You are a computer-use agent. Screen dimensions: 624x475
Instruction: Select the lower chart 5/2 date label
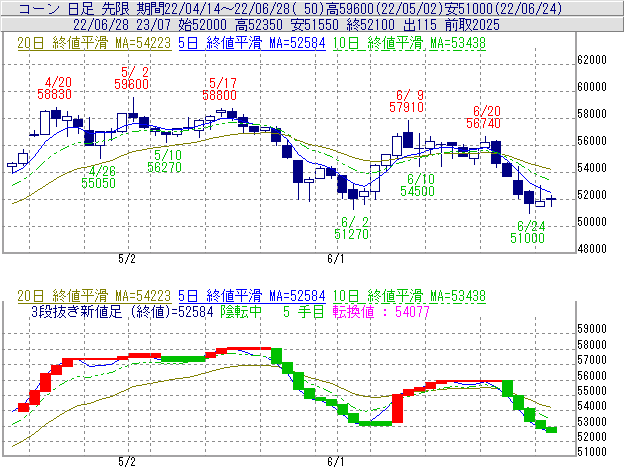[127, 462]
